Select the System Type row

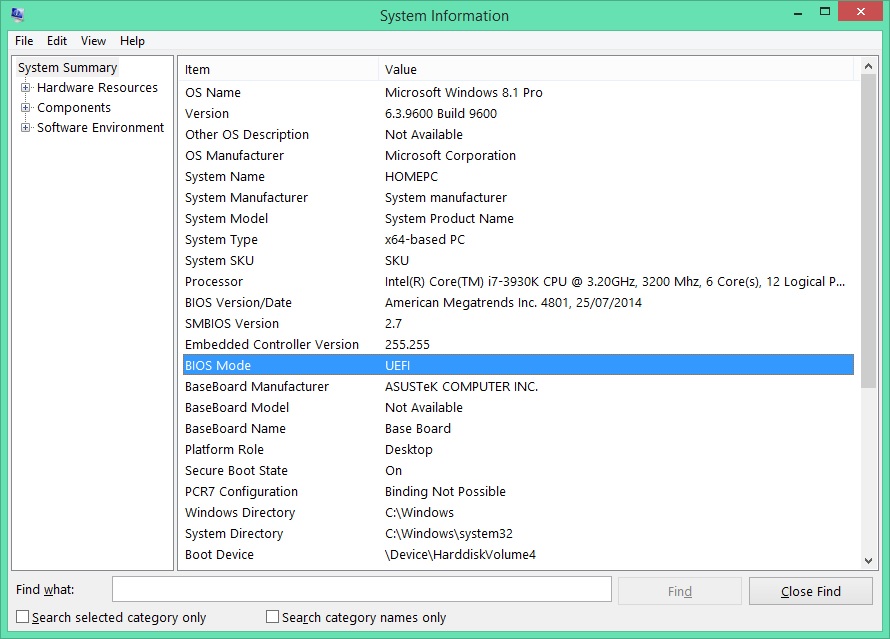(x=518, y=239)
